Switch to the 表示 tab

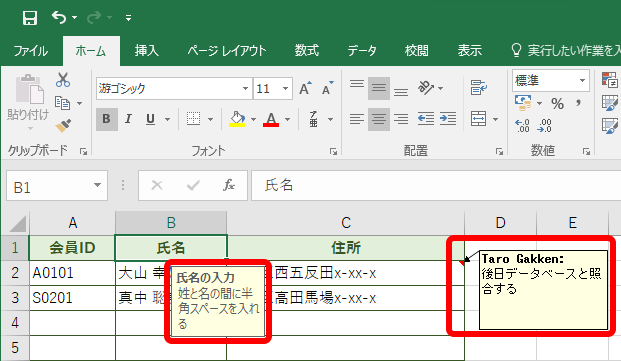tap(470, 50)
